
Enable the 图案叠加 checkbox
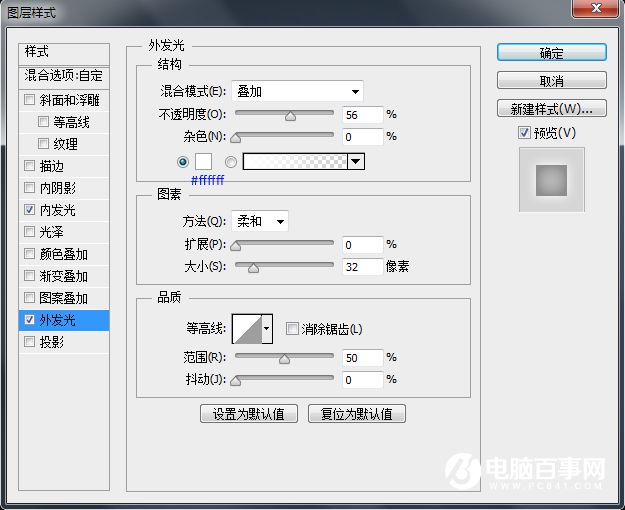tap(29, 297)
